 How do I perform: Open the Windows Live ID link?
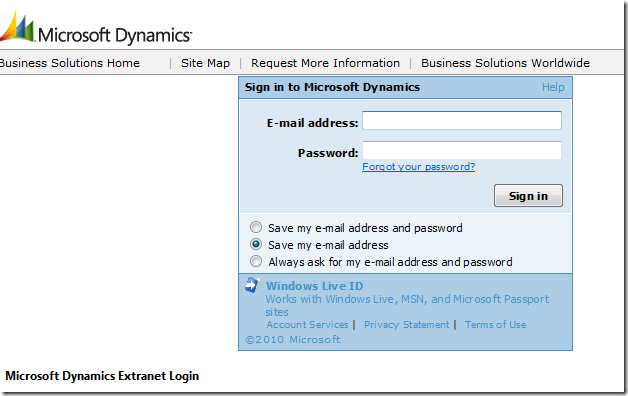tap(315, 286)
